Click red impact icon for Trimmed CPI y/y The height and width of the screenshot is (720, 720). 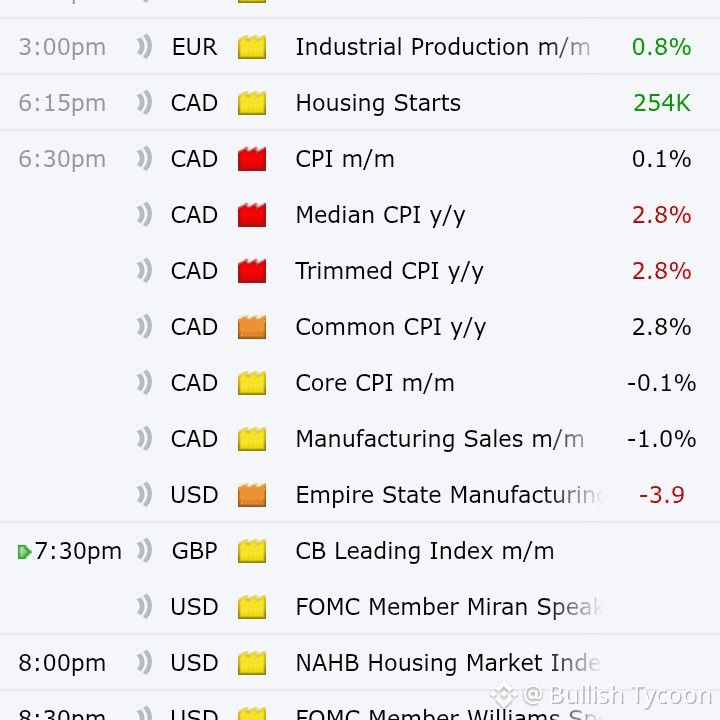click(252, 271)
